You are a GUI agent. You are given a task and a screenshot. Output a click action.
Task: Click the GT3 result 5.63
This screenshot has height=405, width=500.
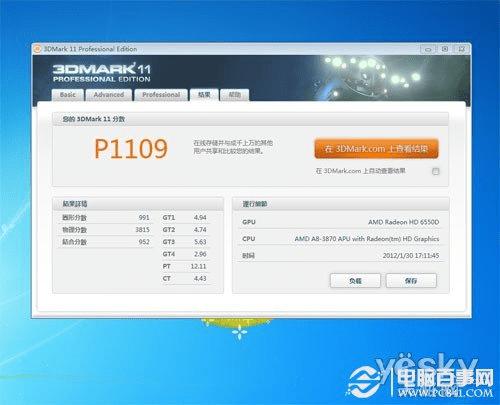click(x=200, y=242)
